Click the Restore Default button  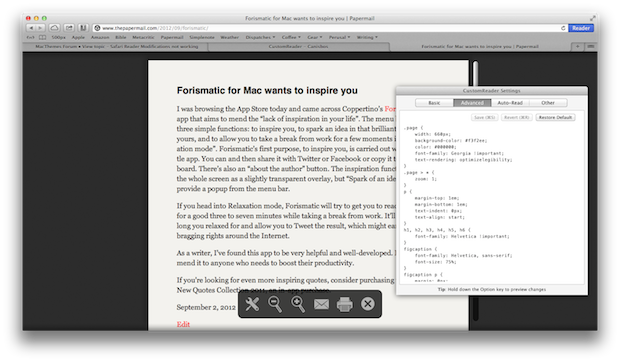[x=555, y=117]
